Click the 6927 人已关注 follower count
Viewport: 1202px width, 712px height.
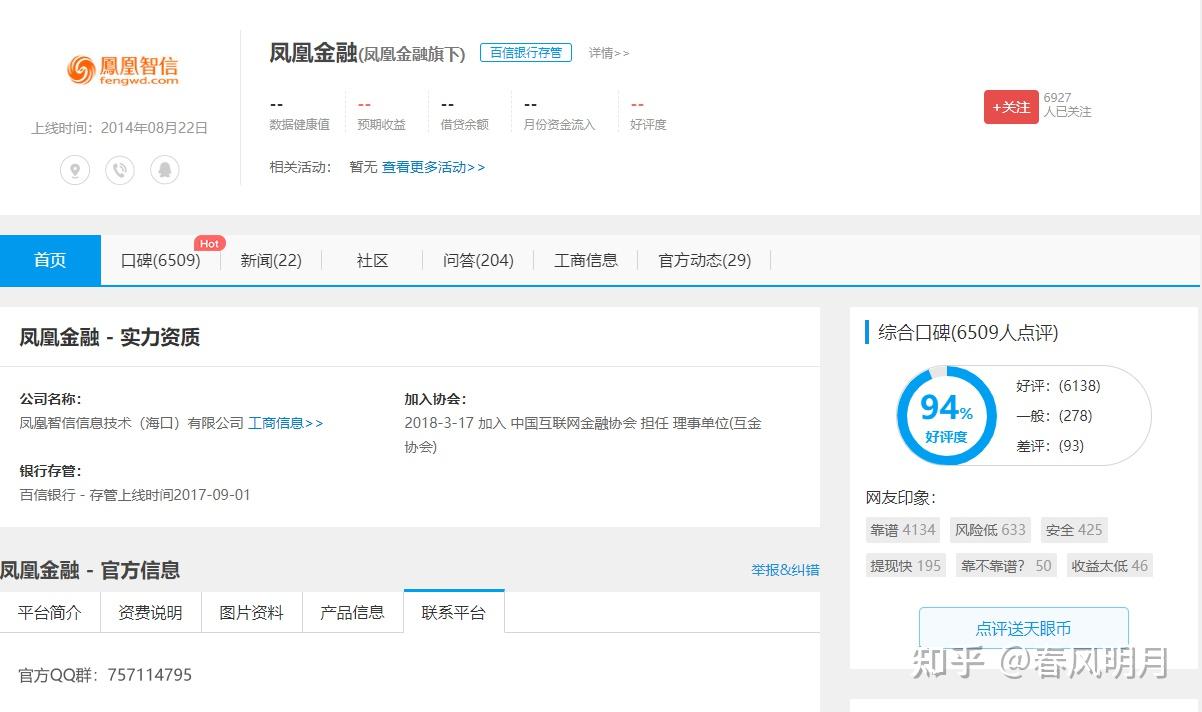[1067, 105]
